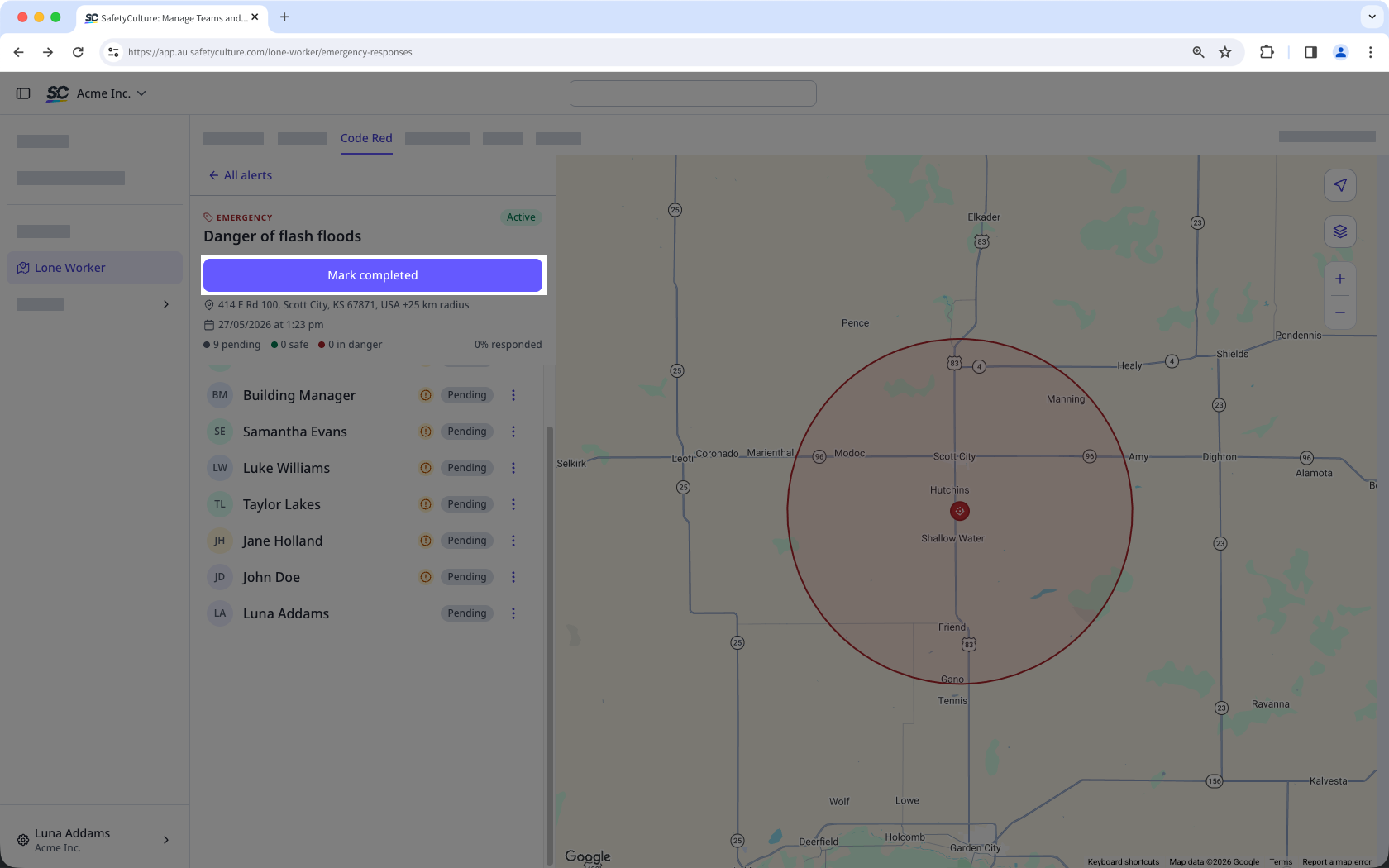Click warning icon beside Luke Williams

[426, 468]
